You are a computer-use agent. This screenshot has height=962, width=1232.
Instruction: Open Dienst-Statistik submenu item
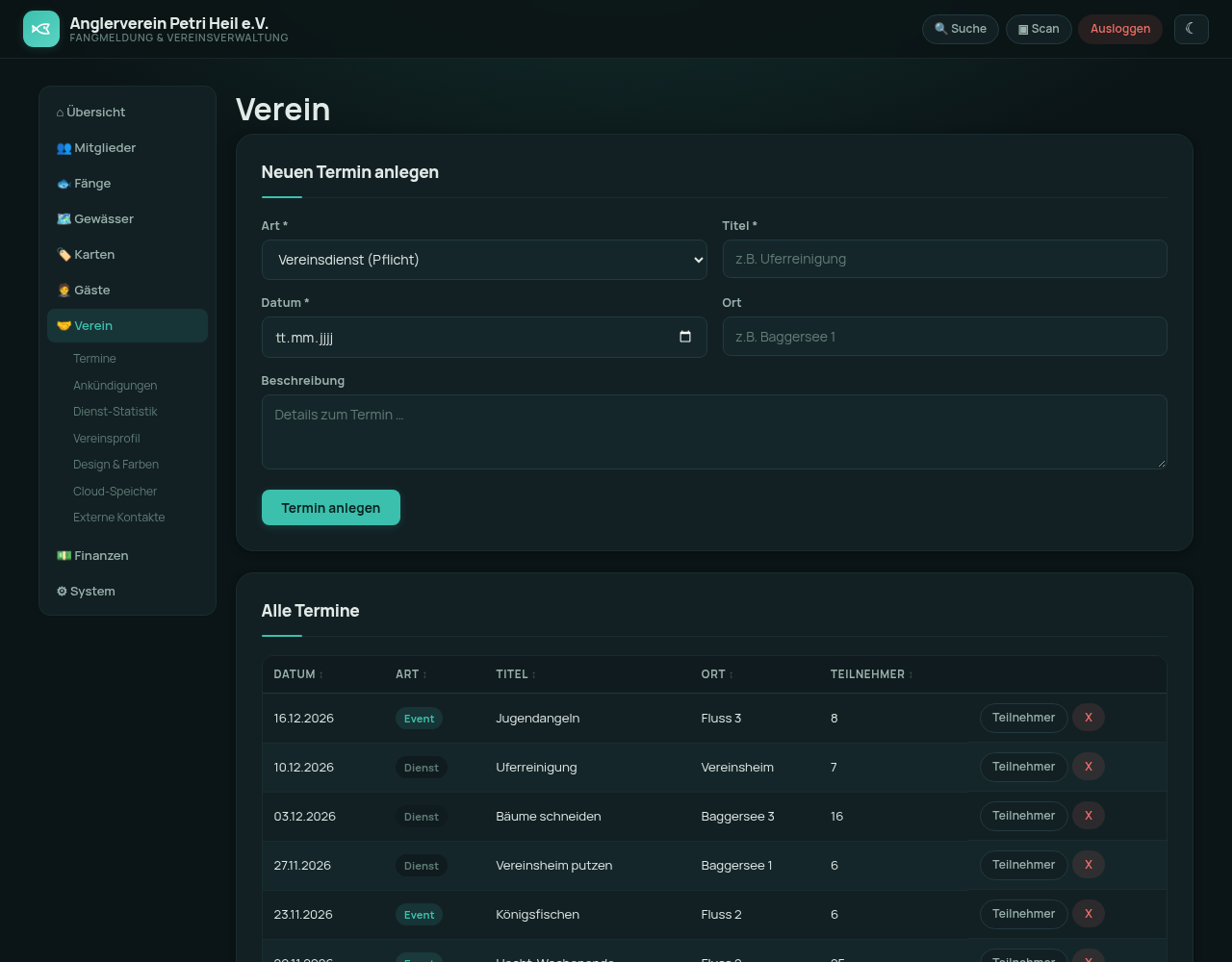115,412
